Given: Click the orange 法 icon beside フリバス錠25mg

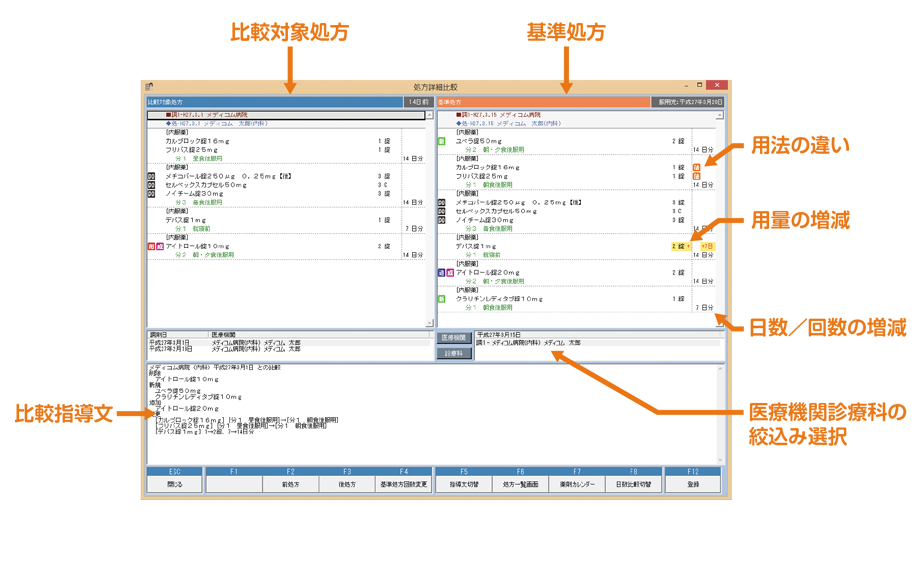Looking at the screenshot, I should 697,177.
